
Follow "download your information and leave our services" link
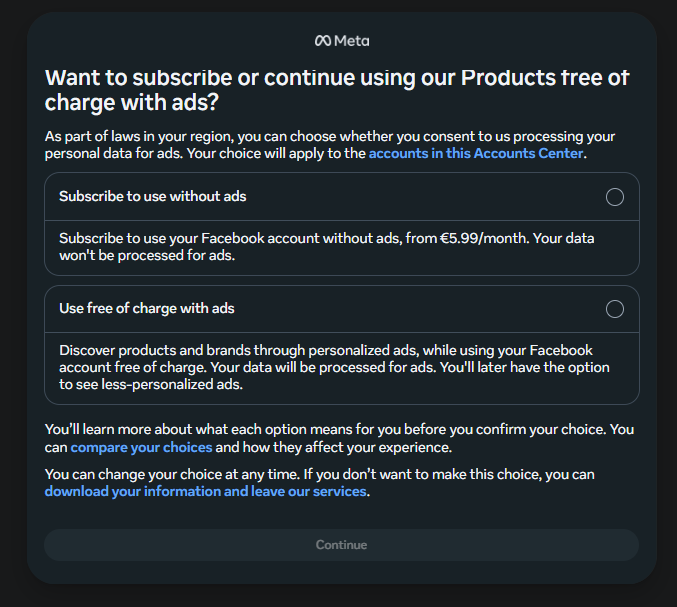click(206, 491)
